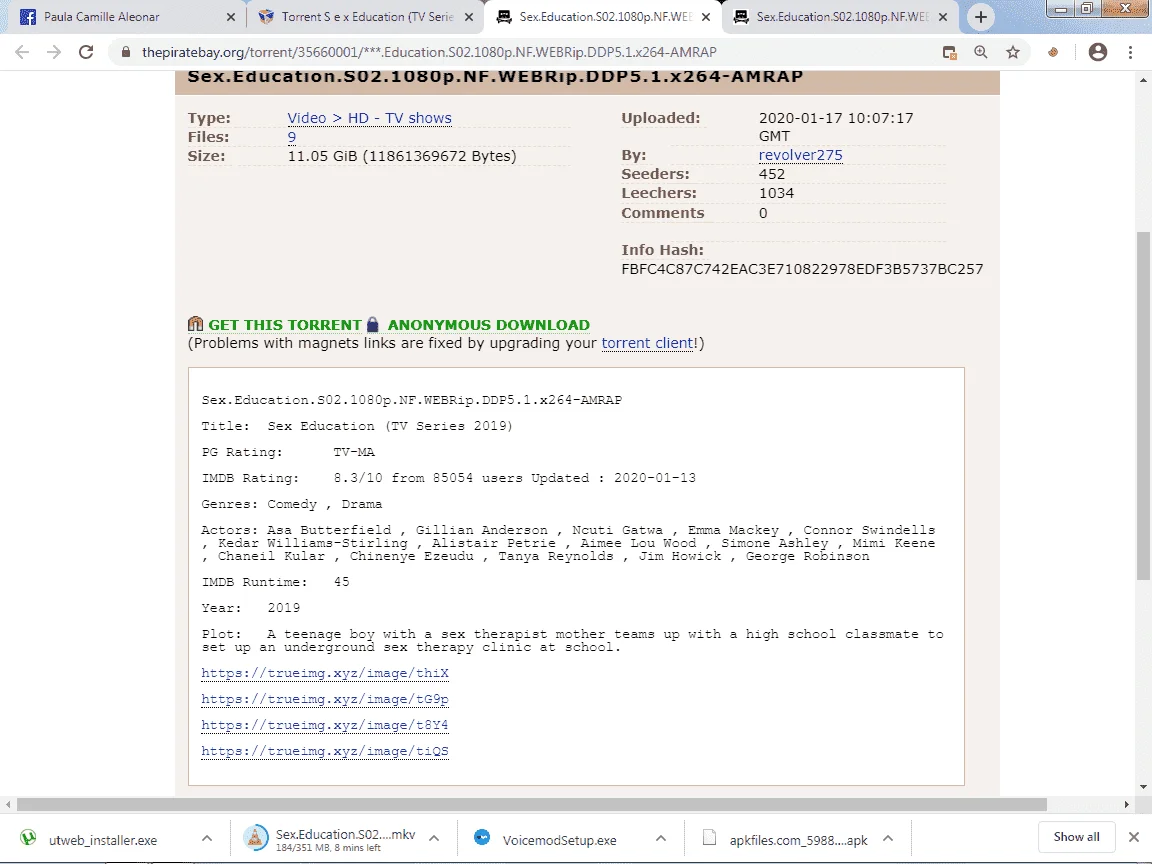Click the zoom magnifier icon in address bar
1152x864 pixels.
981,52
